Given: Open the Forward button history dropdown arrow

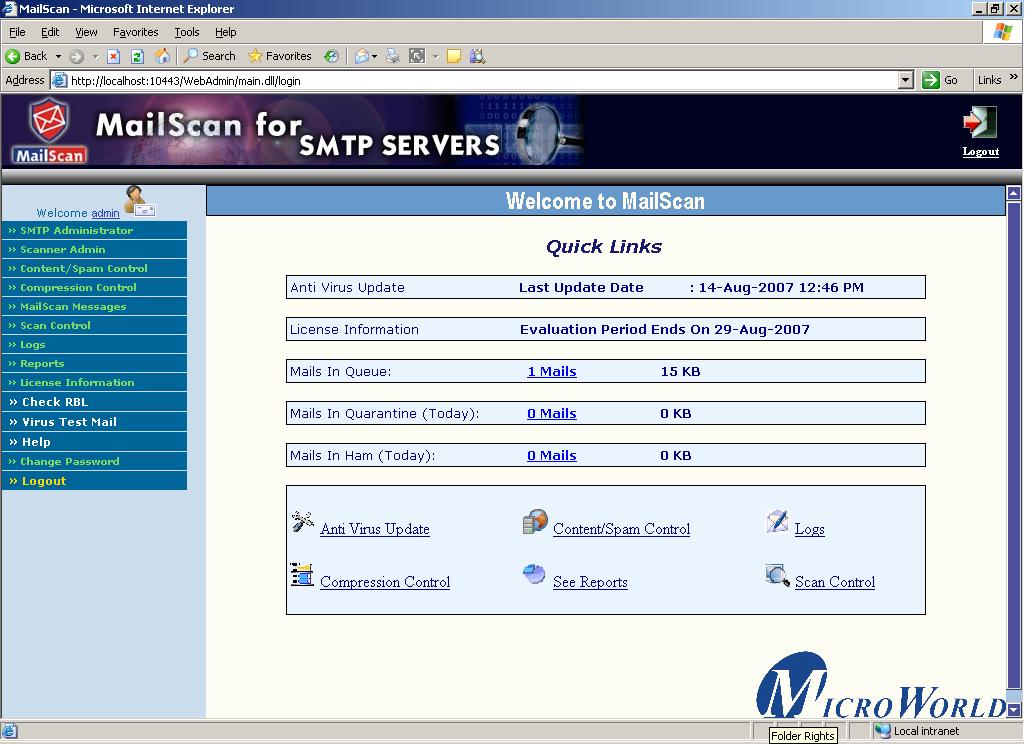Looking at the screenshot, I should click(x=95, y=56).
